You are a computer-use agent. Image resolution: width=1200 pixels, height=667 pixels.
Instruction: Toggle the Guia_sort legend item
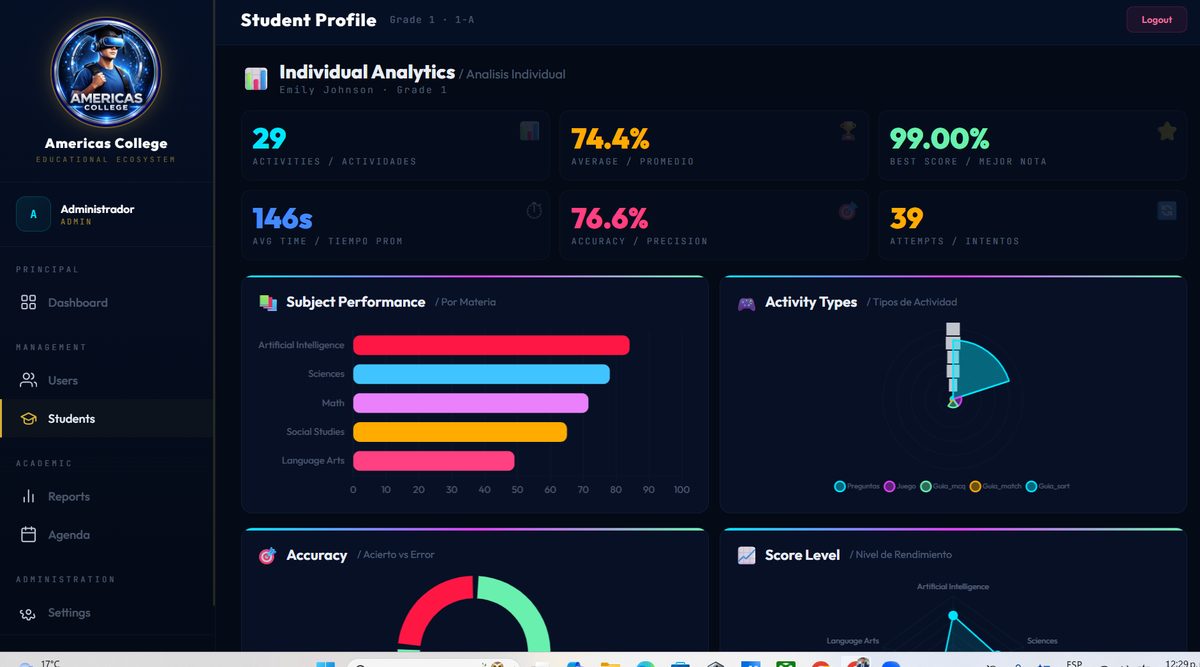(x=1048, y=486)
